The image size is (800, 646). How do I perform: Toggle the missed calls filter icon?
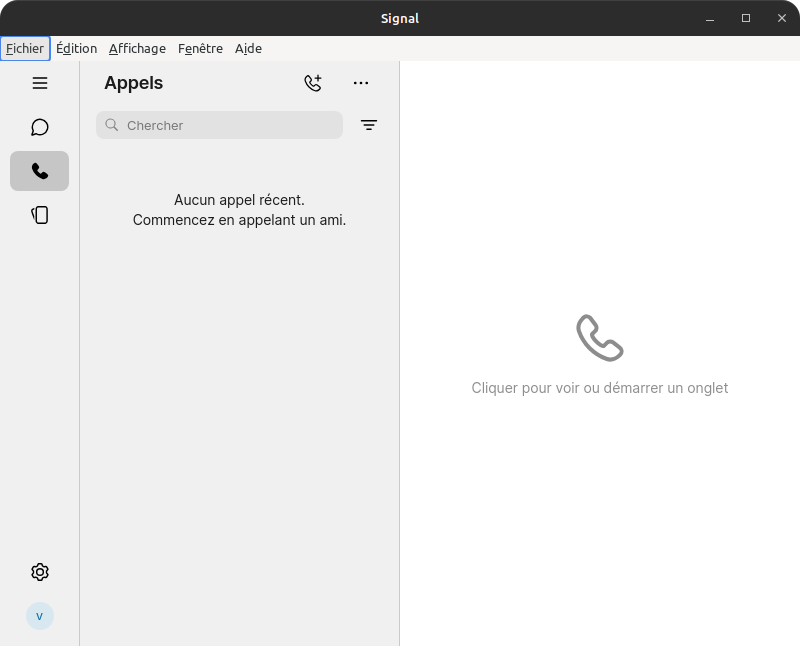tap(369, 125)
